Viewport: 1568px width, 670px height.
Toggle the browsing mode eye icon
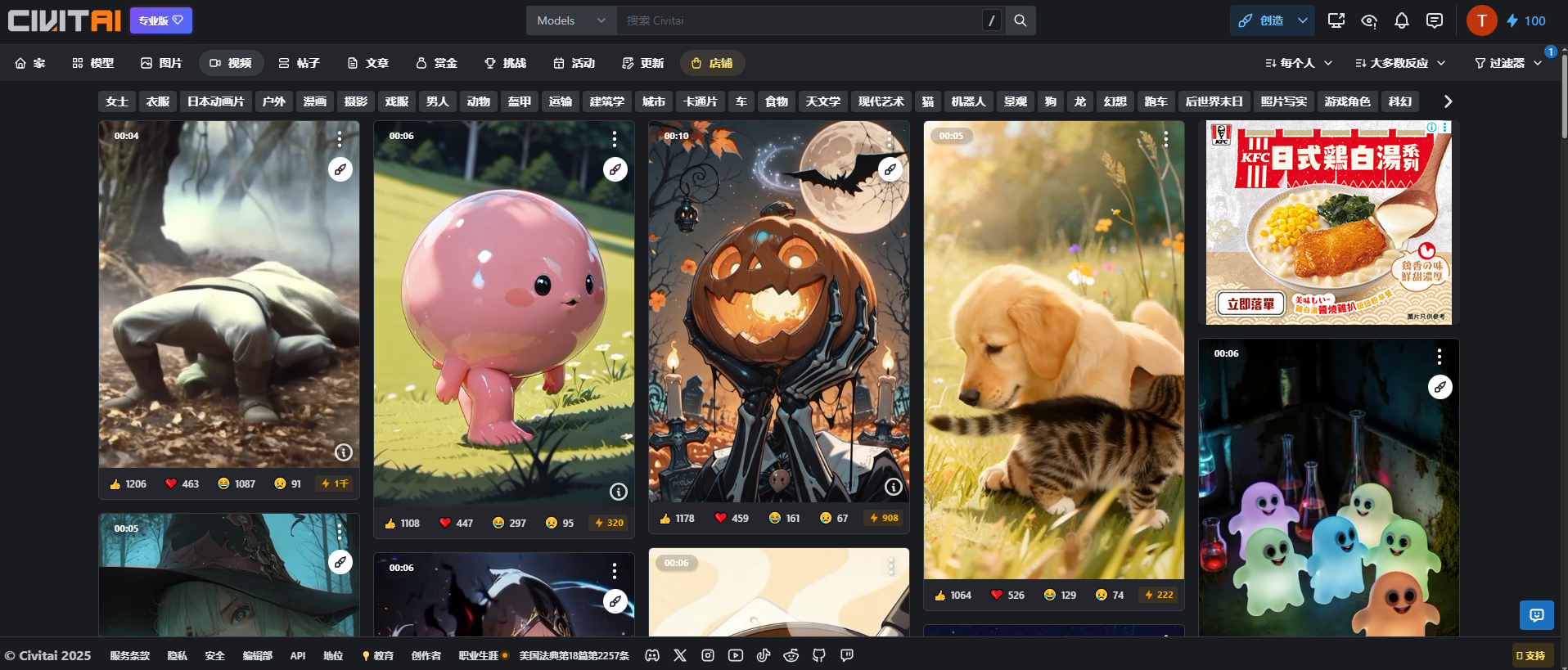(1368, 20)
